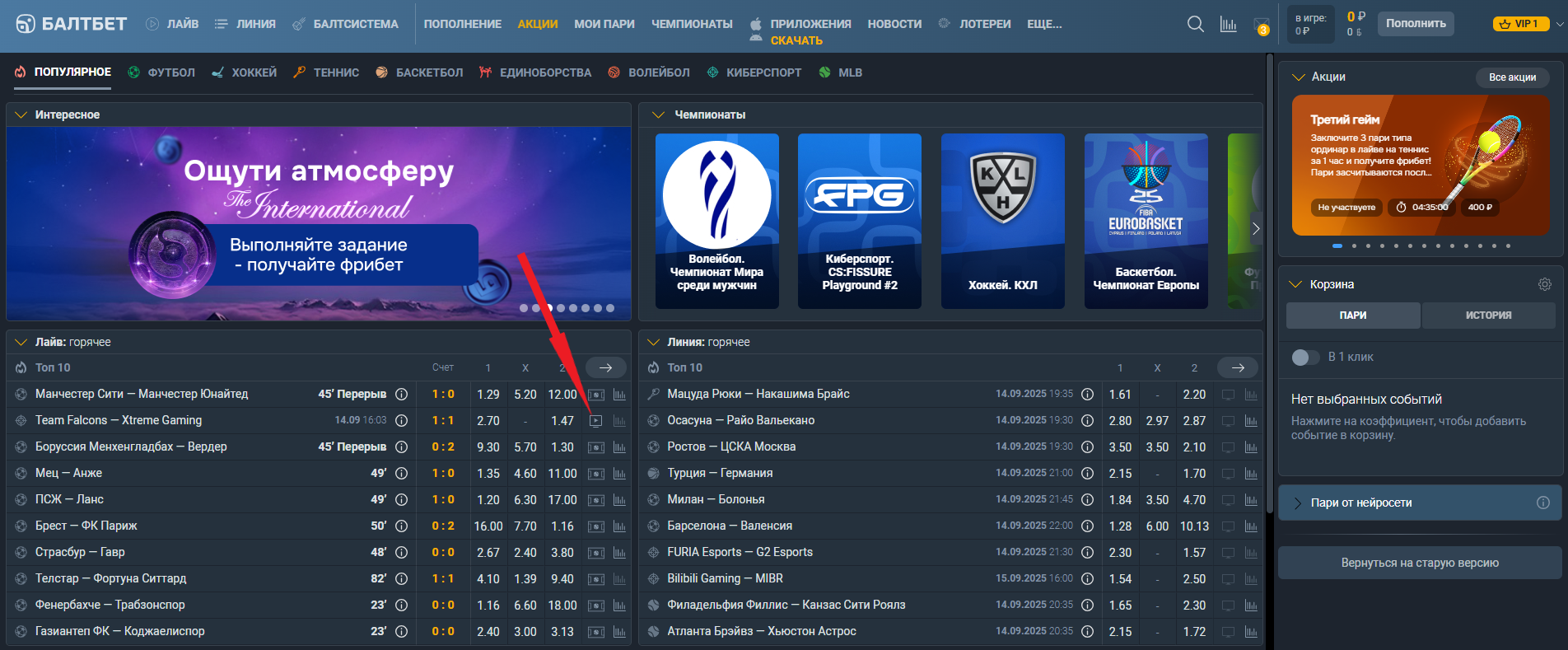Collapse the Акции panel

1299,77
